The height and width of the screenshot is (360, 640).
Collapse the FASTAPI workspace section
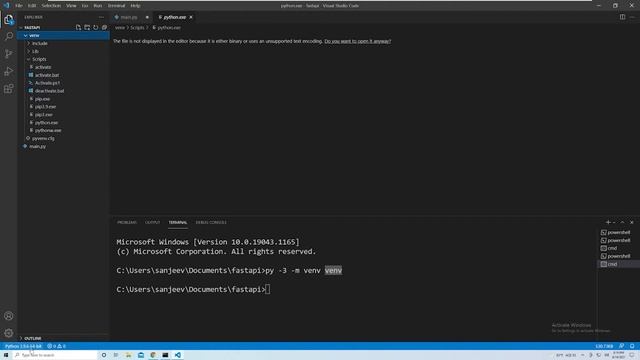[x=32, y=27]
